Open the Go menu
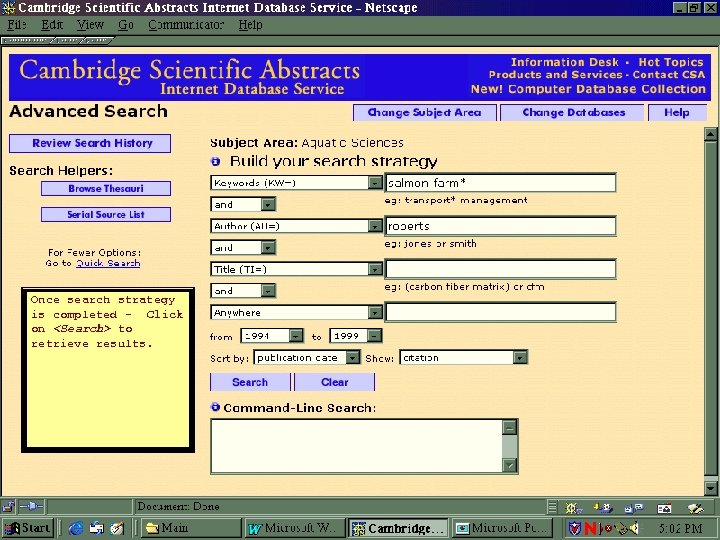The height and width of the screenshot is (540, 720). tap(126, 25)
